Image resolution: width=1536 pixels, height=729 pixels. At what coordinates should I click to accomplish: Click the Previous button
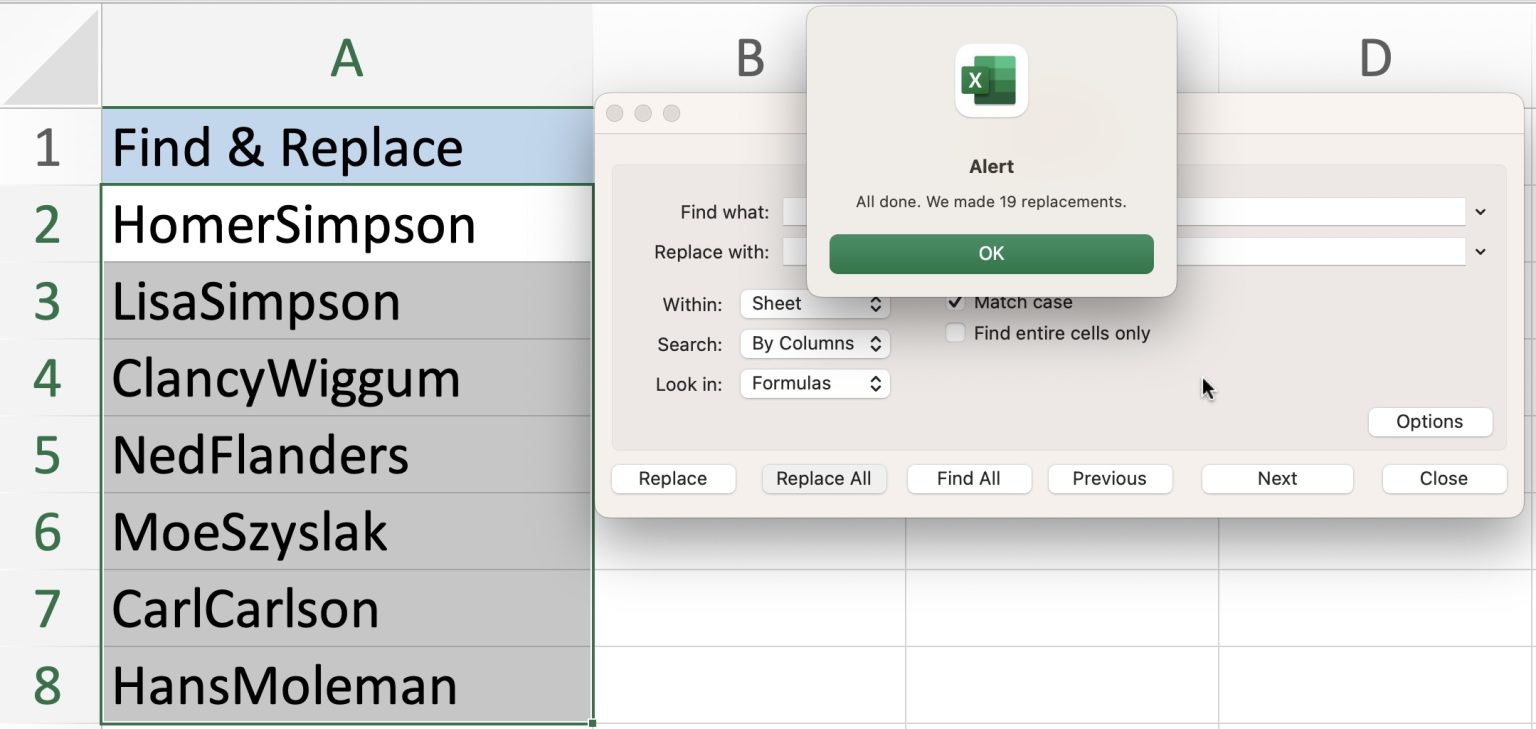tap(1110, 479)
